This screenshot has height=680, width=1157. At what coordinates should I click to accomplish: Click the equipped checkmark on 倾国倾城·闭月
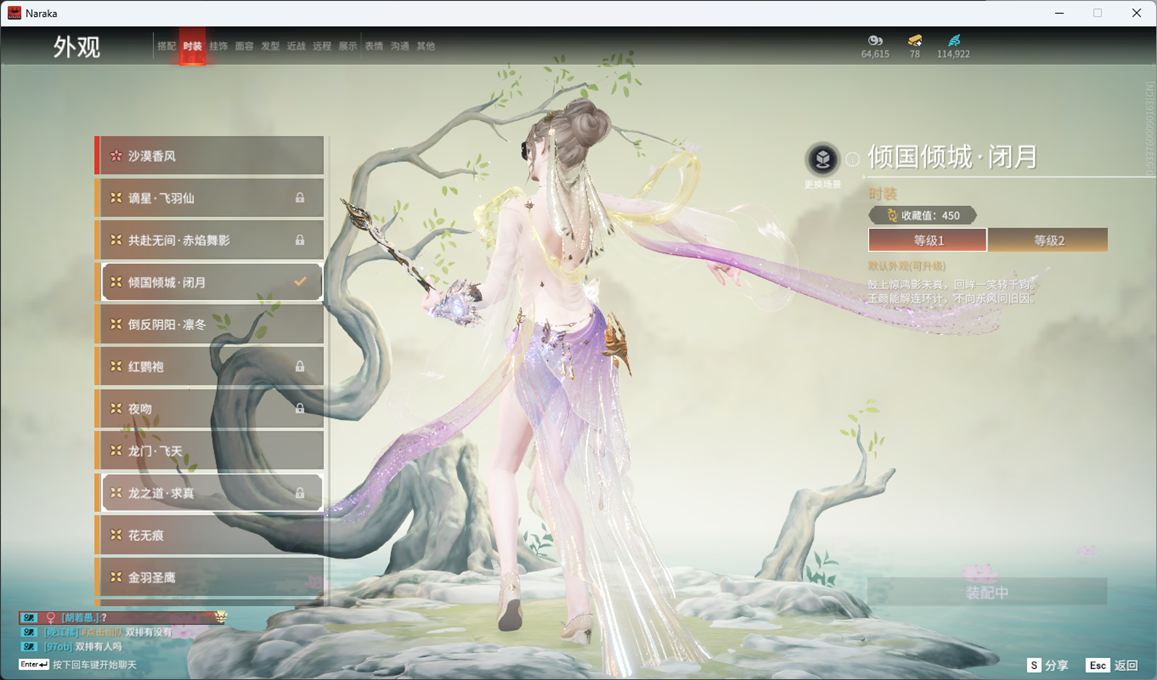point(300,282)
